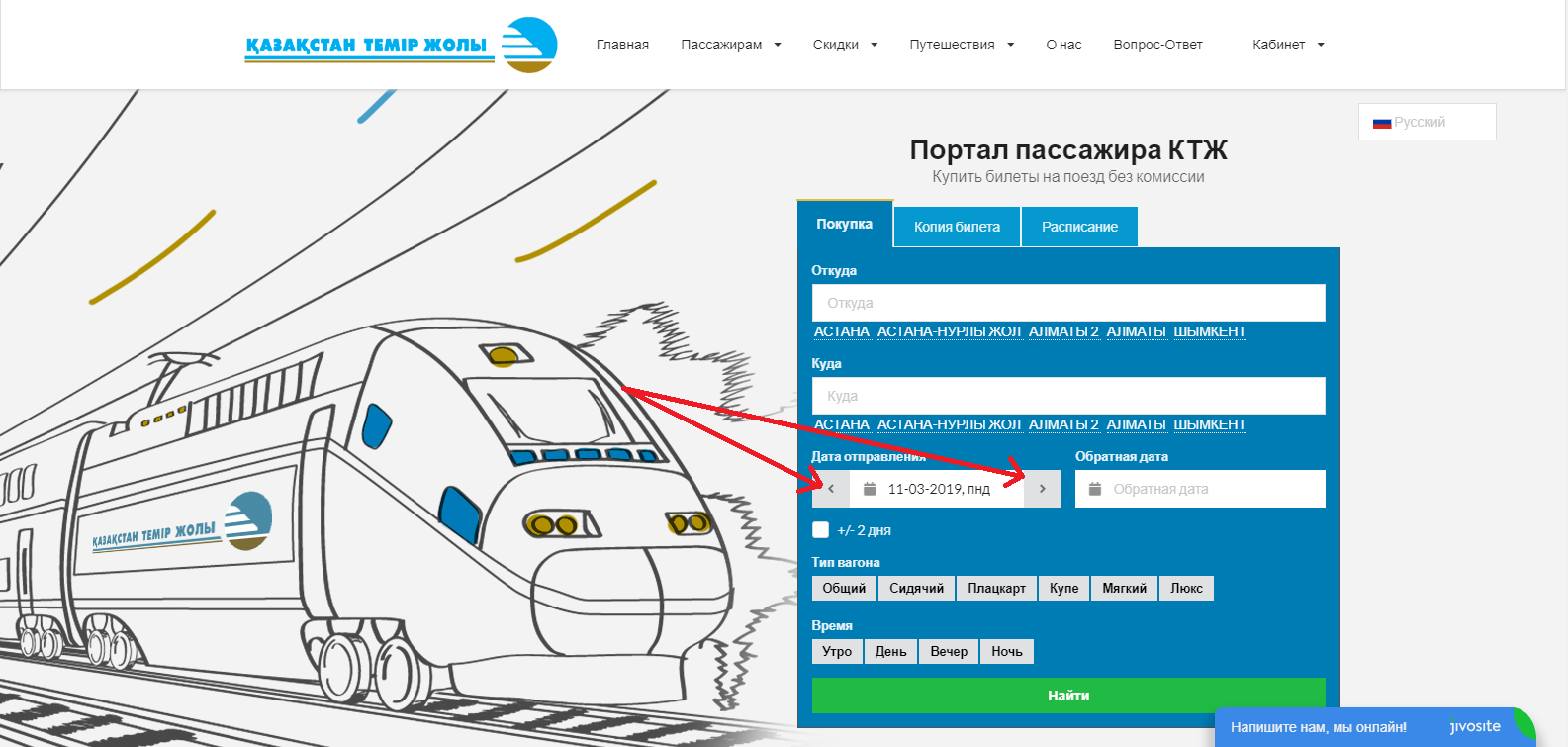Viewport: 1568px width, 747px height.
Task: Open the О нас menu item
Action: click(1063, 45)
